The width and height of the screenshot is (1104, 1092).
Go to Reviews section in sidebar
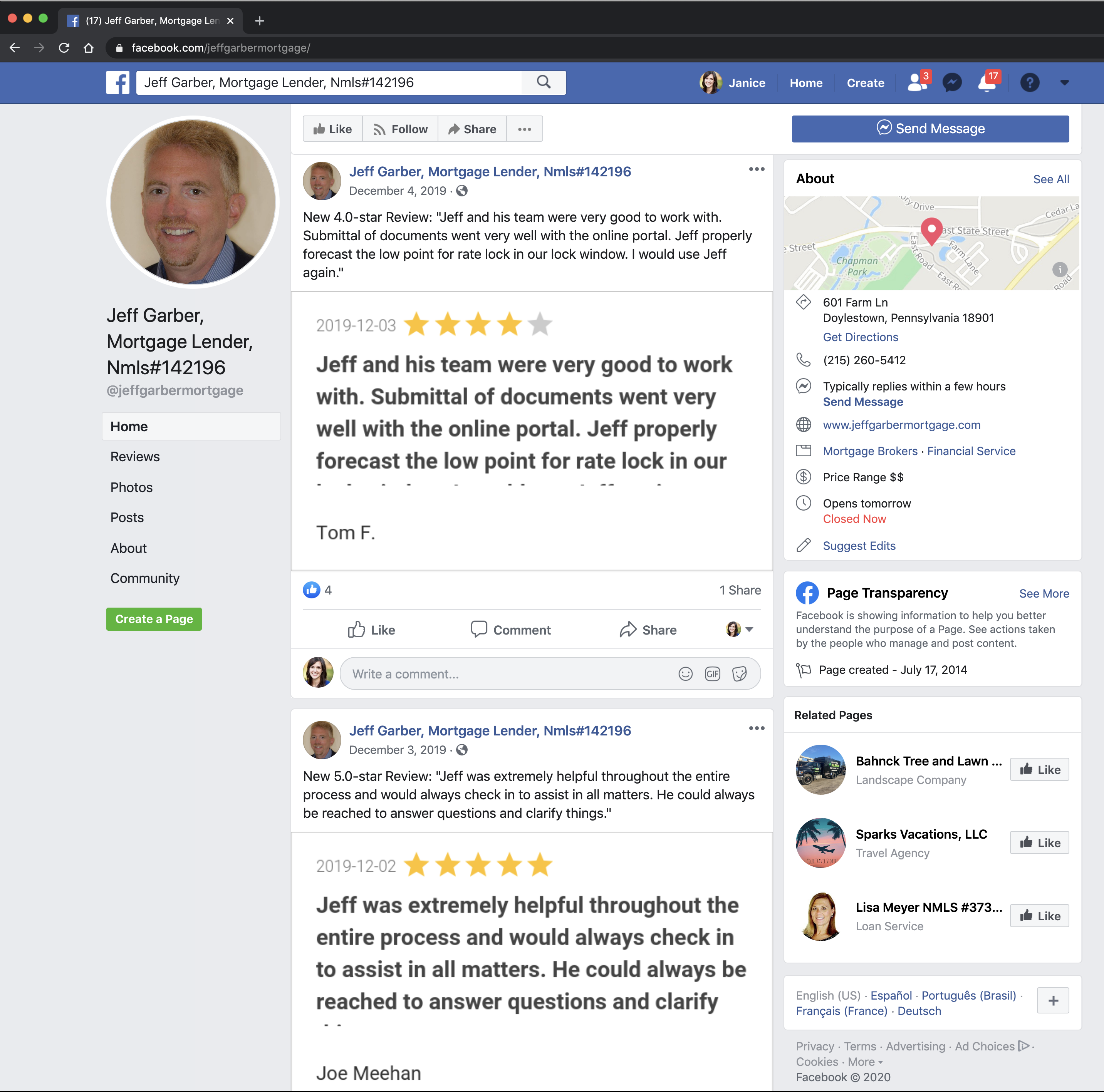tap(135, 457)
